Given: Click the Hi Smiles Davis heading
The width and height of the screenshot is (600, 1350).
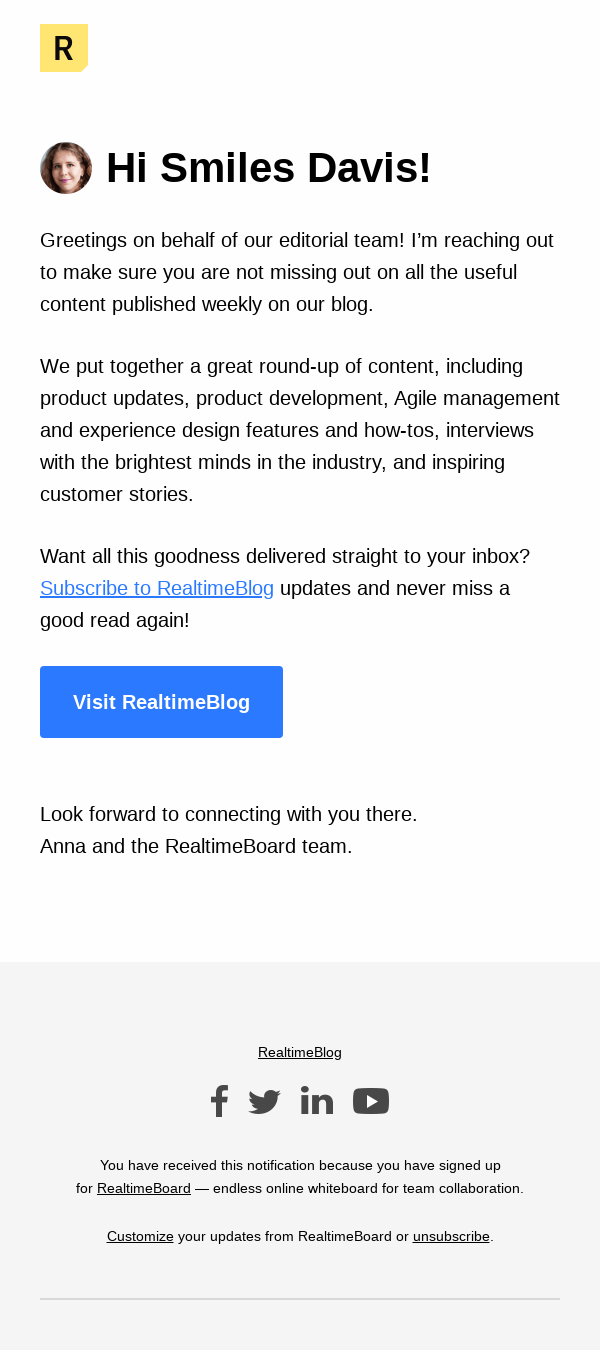Looking at the screenshot, I should tap(269, 168).
